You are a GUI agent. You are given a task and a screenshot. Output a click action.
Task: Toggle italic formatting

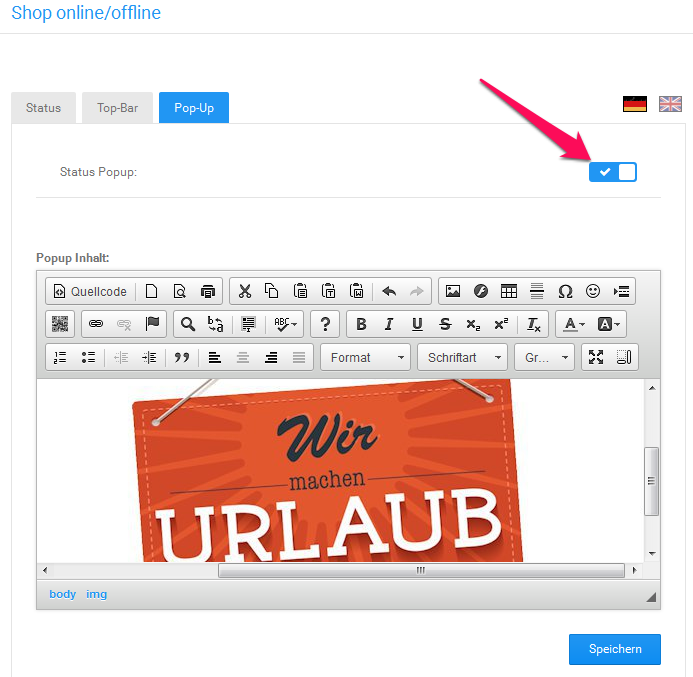tap(389, 324)
